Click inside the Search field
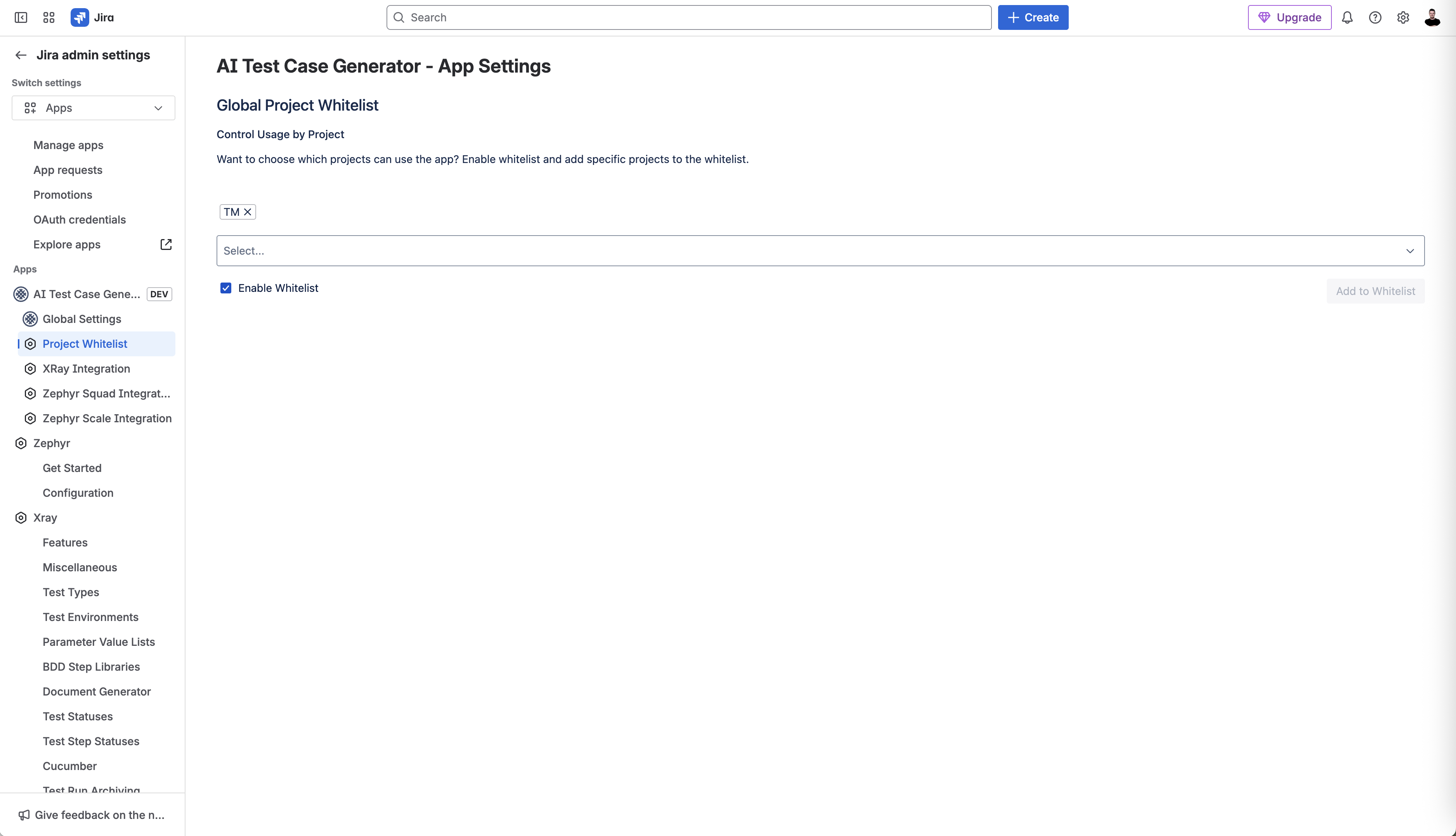This screenshot has height=836, width=1456. coord(688,17)
